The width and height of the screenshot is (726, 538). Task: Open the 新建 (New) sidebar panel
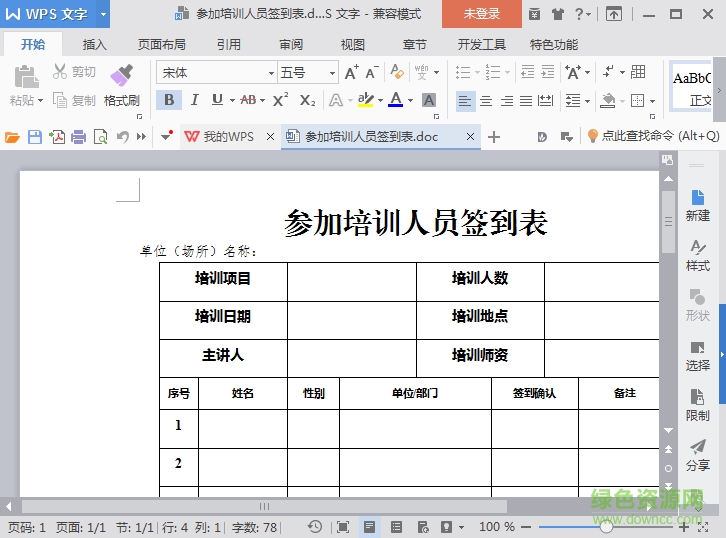point(697,204)
